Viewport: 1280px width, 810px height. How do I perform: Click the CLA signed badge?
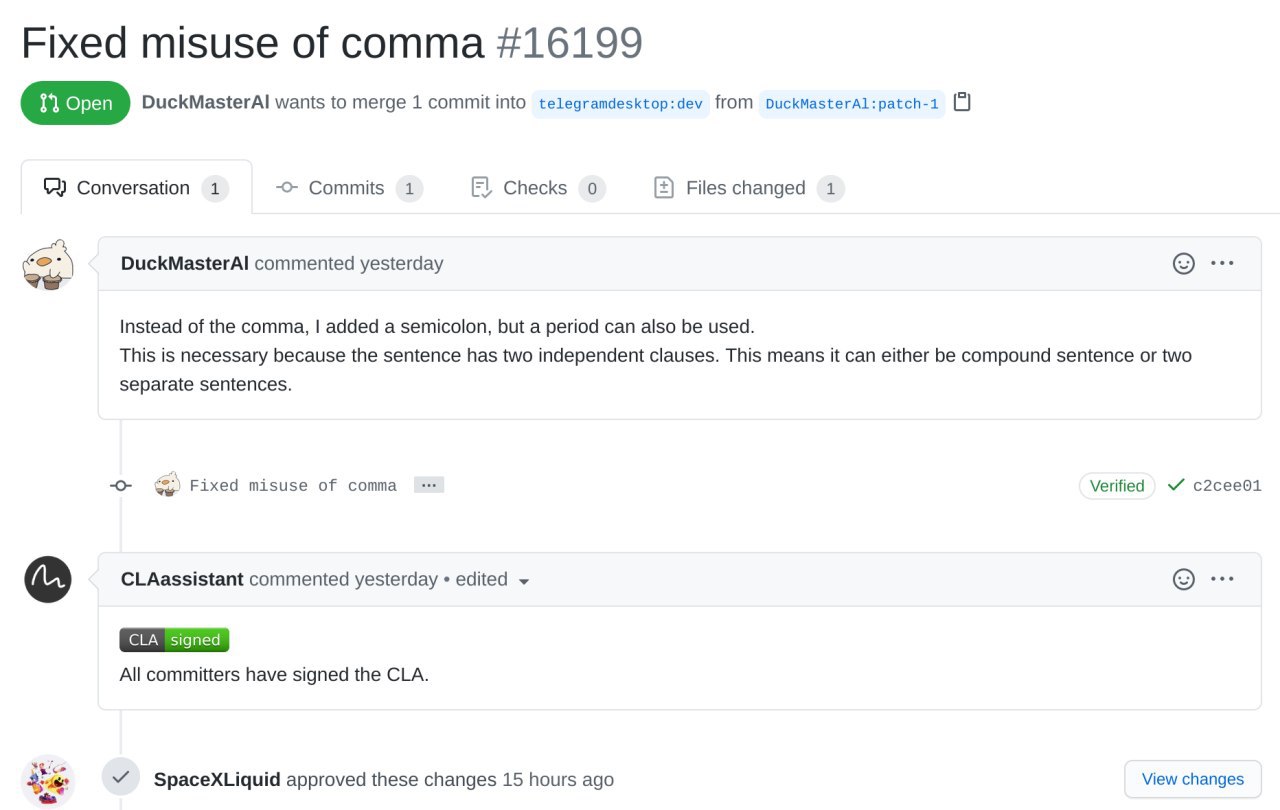click(174, 640)
